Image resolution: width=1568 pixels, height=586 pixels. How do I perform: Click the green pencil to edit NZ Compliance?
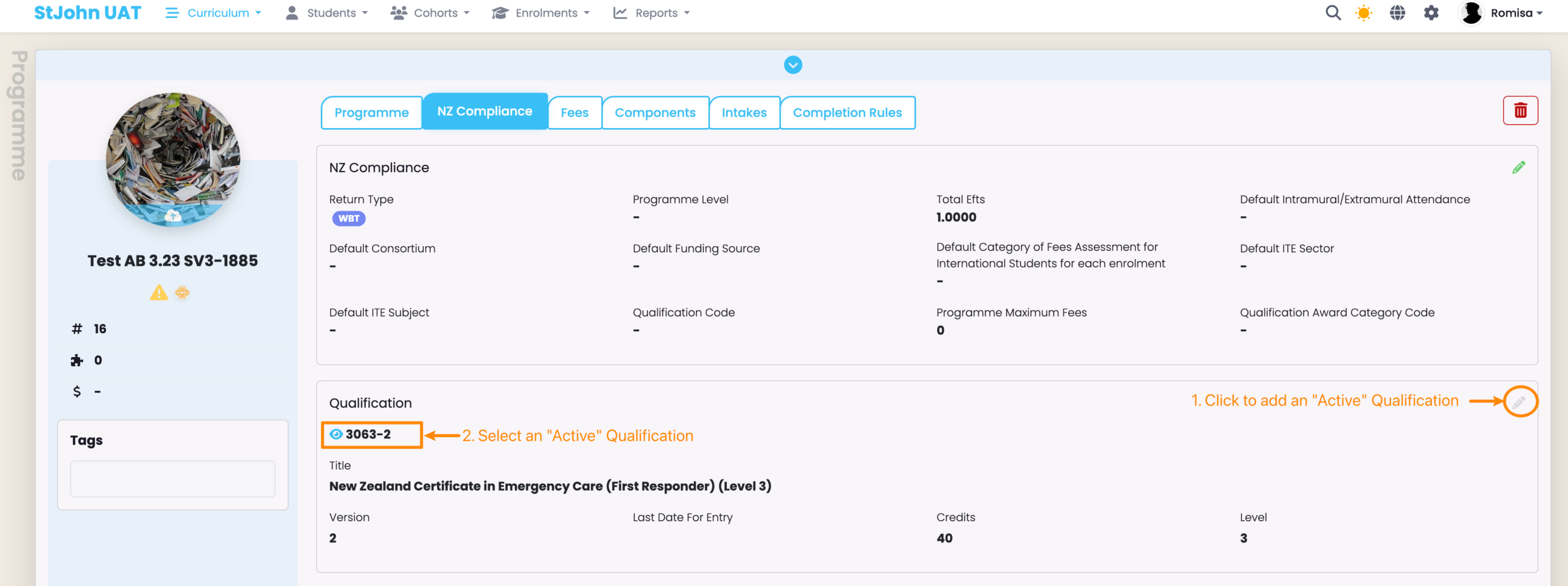(1518, 168)
